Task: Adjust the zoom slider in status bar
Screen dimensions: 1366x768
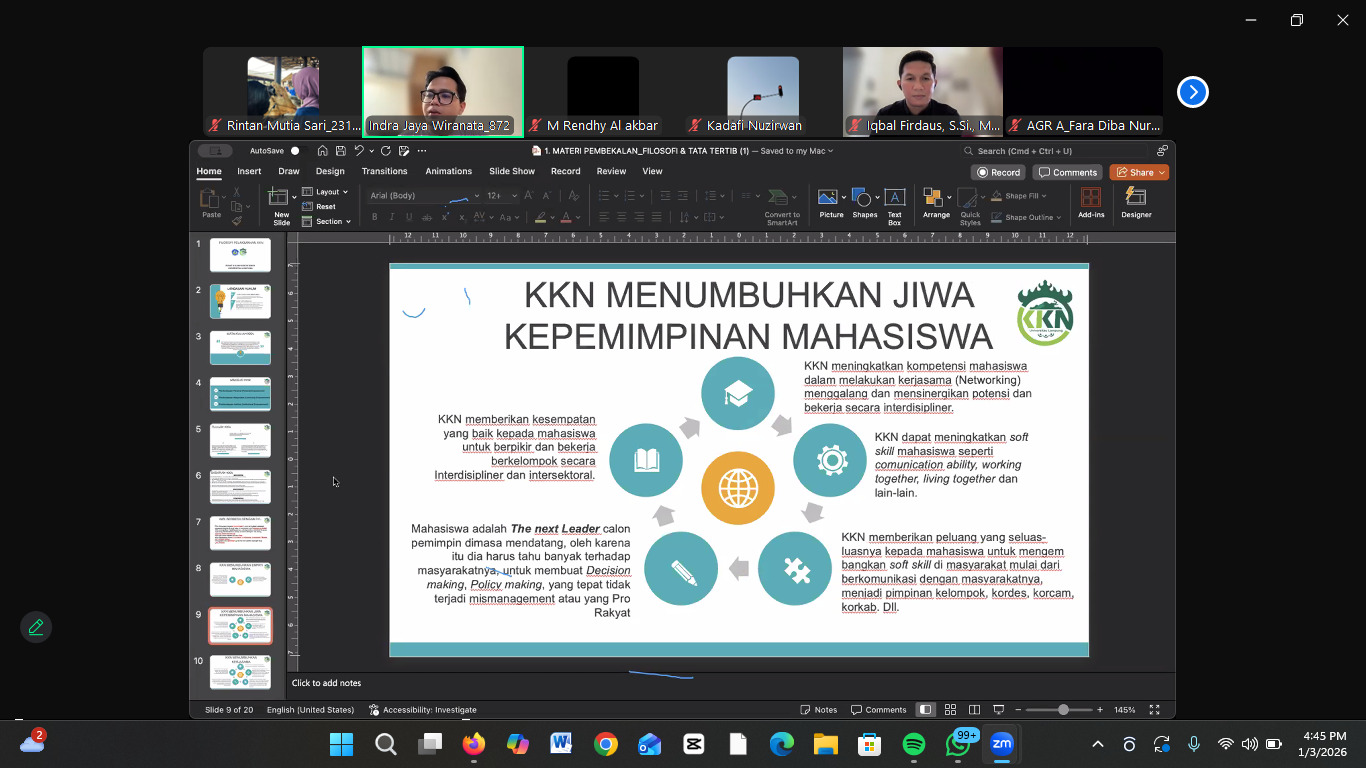Action: point(1063,710)
